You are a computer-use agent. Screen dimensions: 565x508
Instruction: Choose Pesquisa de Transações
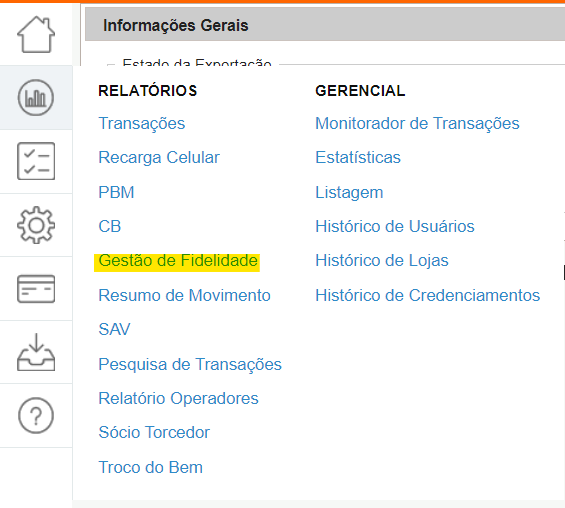[x=190, y=364]
